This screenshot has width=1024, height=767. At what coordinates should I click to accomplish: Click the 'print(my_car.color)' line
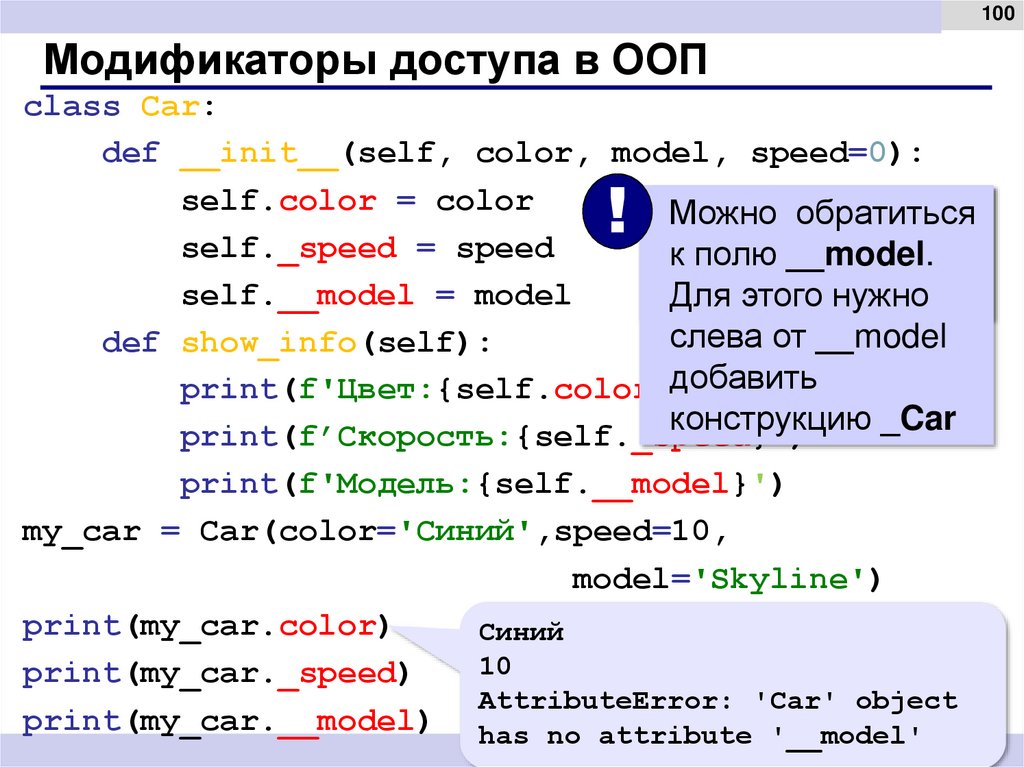206,627
